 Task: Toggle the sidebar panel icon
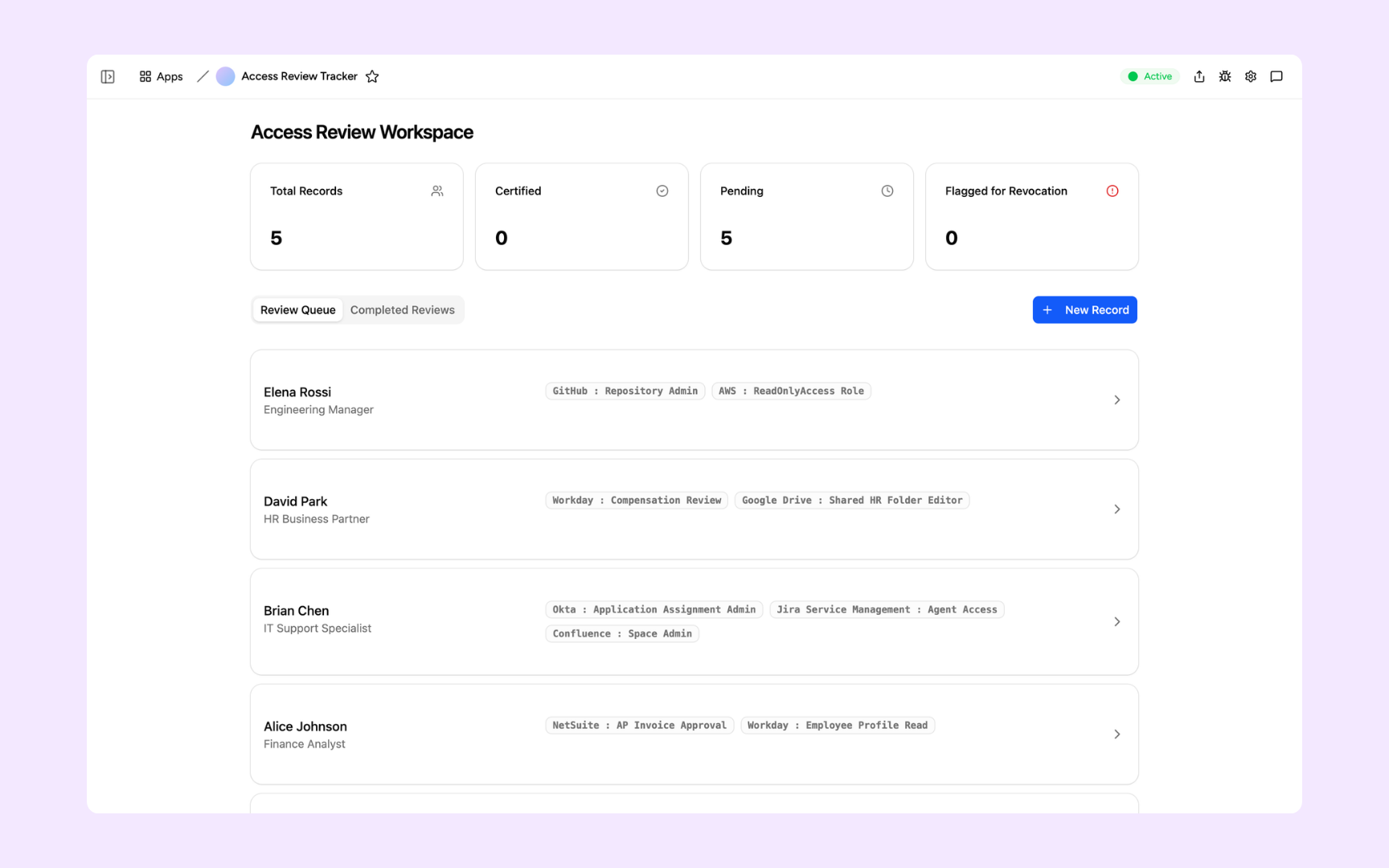(x=108, y=76)
